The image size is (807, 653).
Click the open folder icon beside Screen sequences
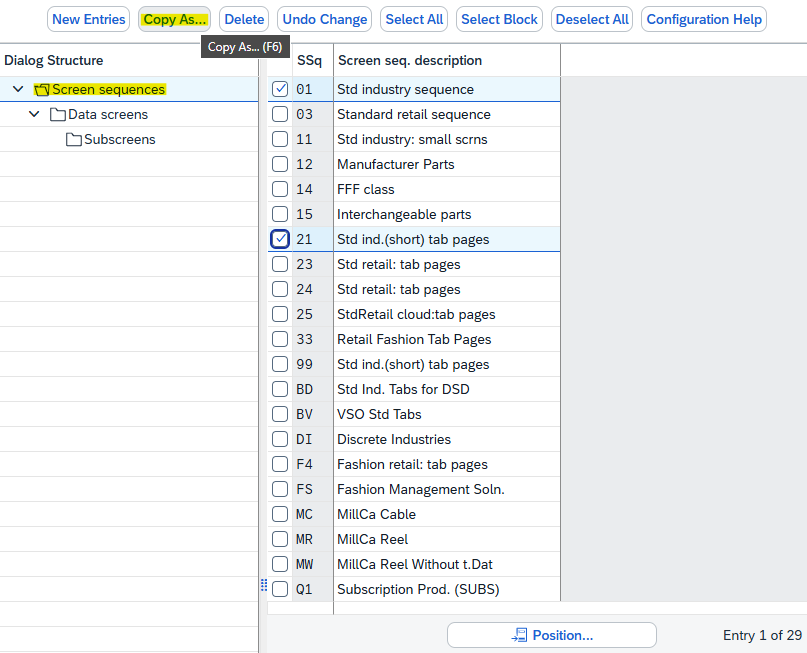[42, 90]
